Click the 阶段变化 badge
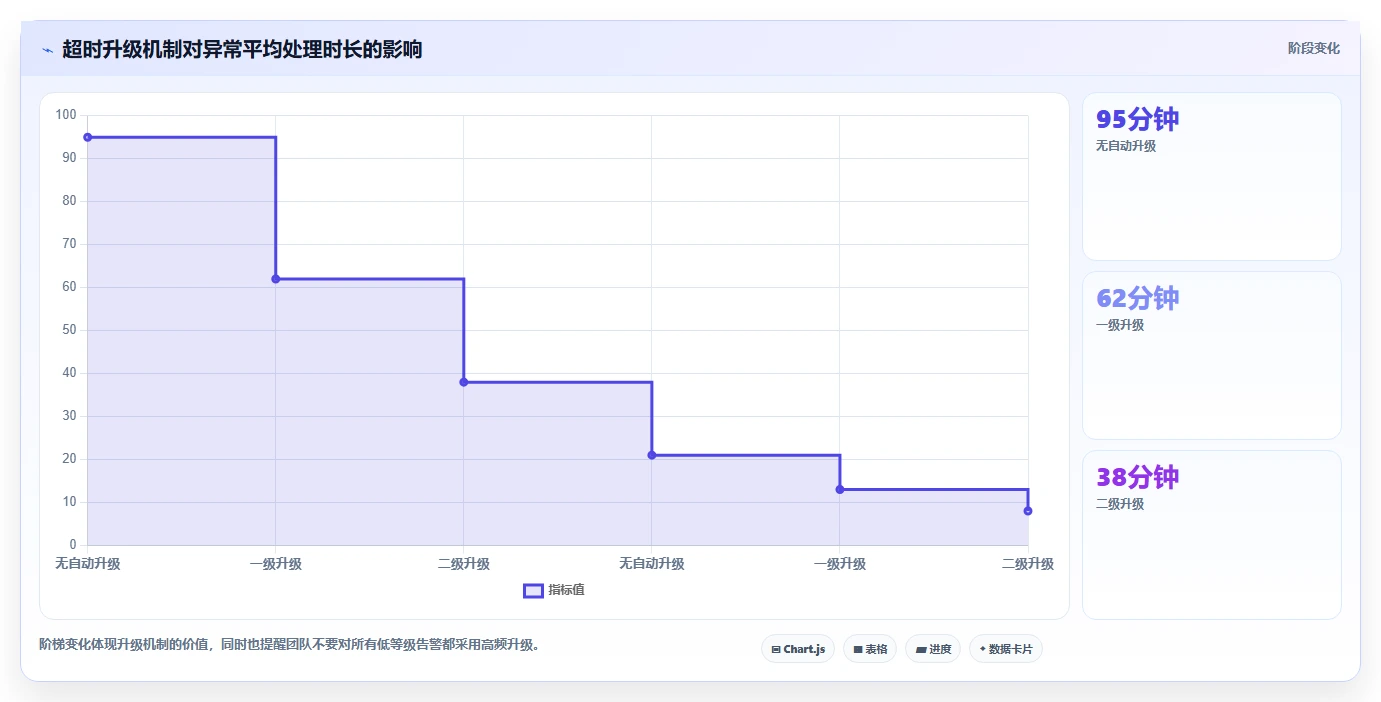 1313,48
